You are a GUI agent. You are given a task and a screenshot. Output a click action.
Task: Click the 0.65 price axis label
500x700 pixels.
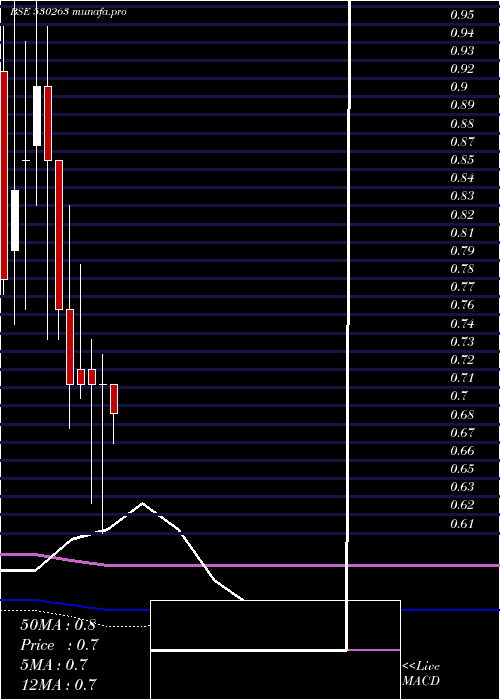pos(462,469)
